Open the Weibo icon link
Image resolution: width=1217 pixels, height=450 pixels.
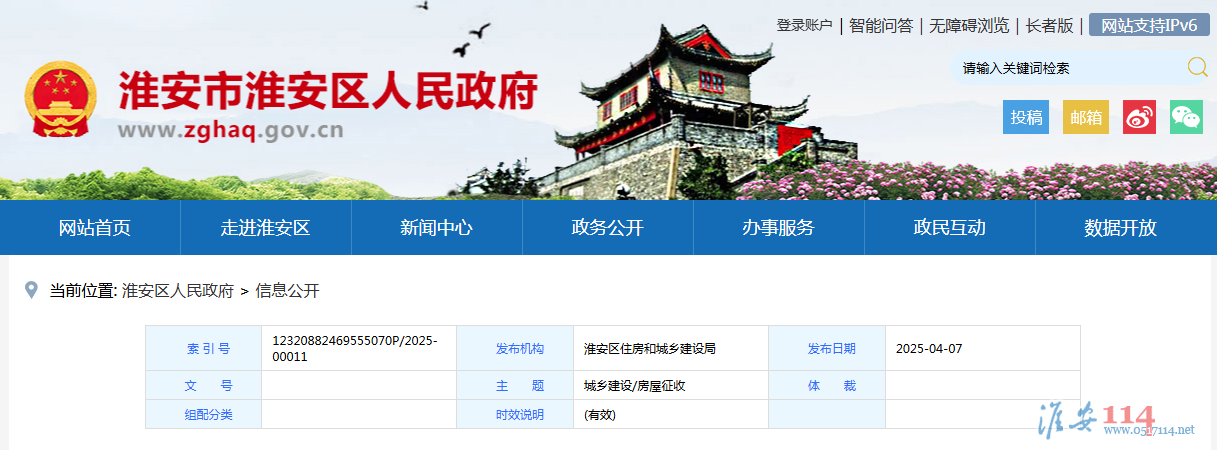point(1139,117)
